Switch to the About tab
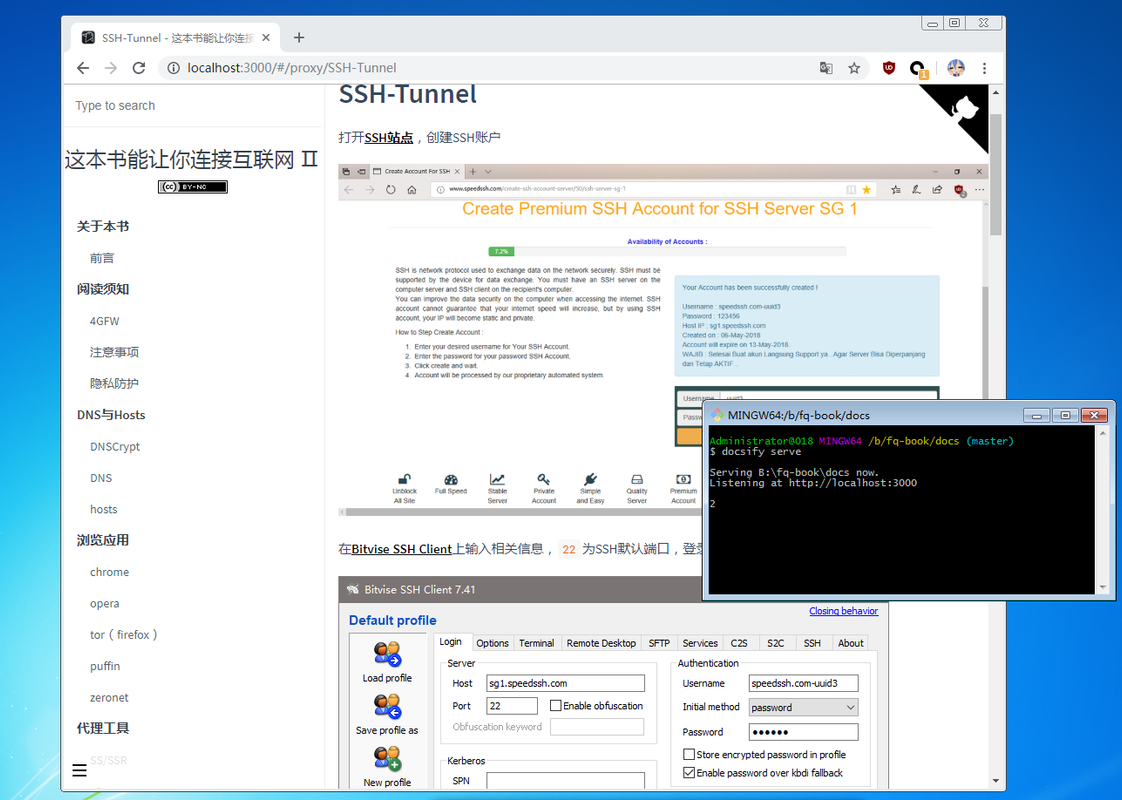The image size is (1122, 800). pos(851,643)
